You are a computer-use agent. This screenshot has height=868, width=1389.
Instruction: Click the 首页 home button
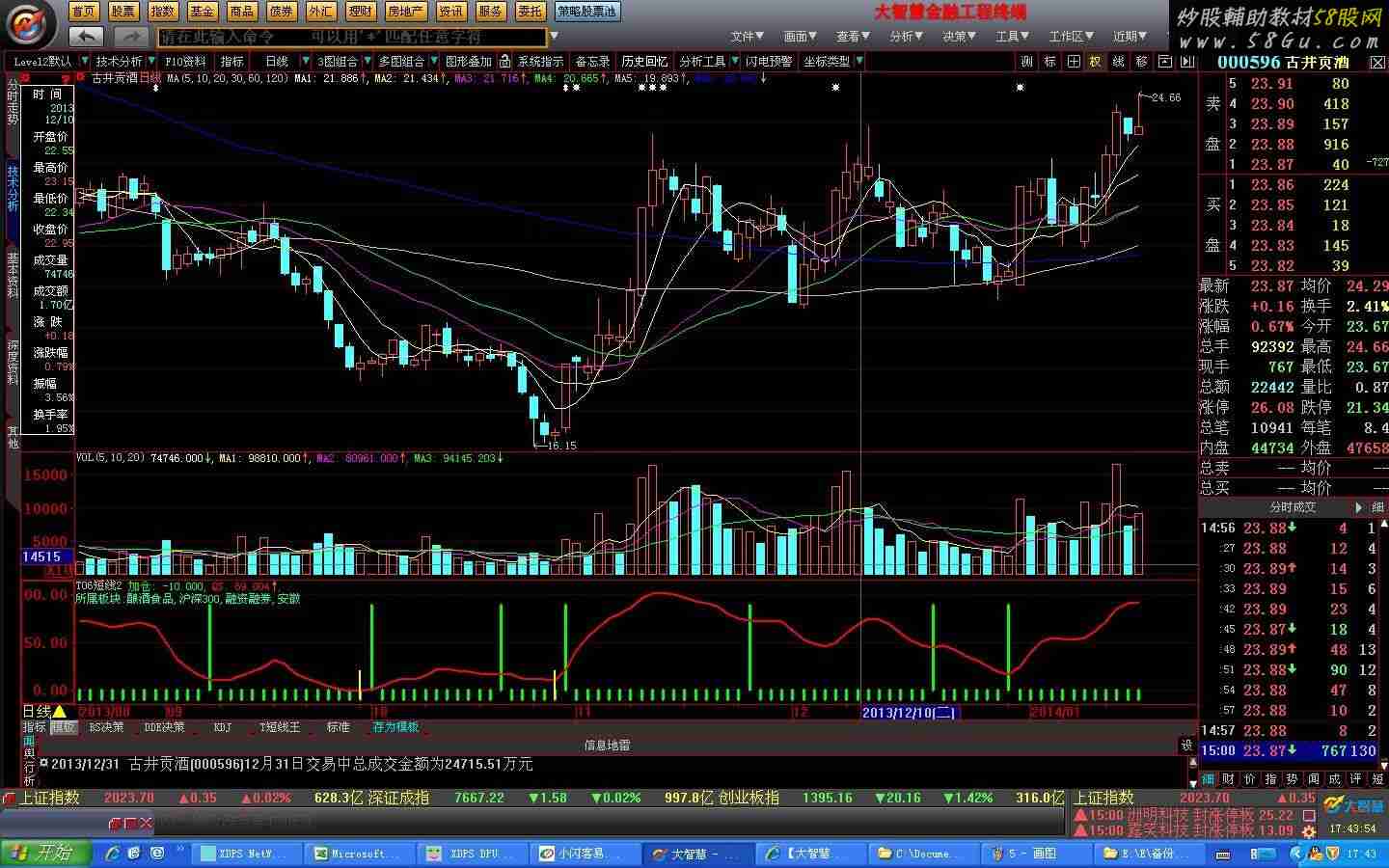click(84, 12)
